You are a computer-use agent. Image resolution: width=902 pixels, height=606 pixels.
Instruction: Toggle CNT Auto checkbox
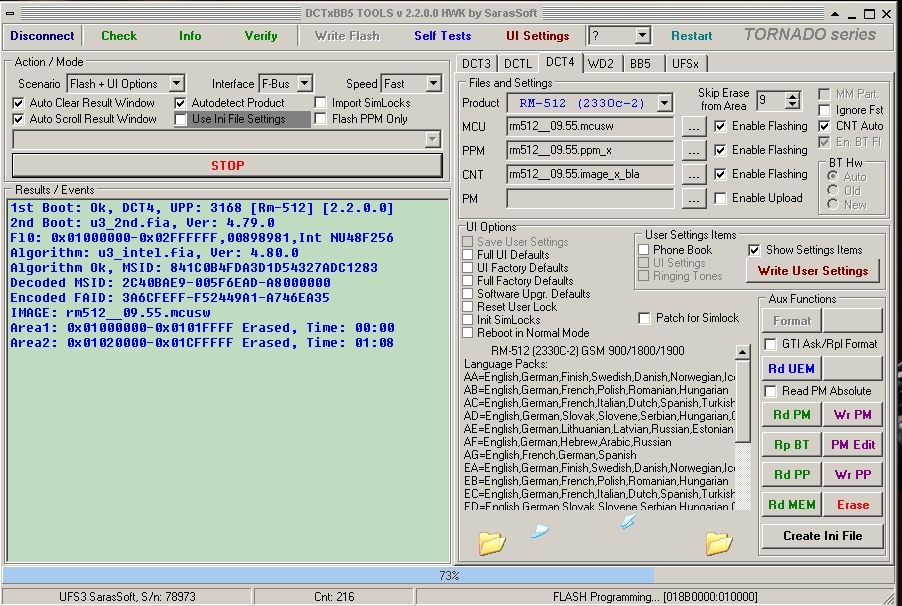824,125
